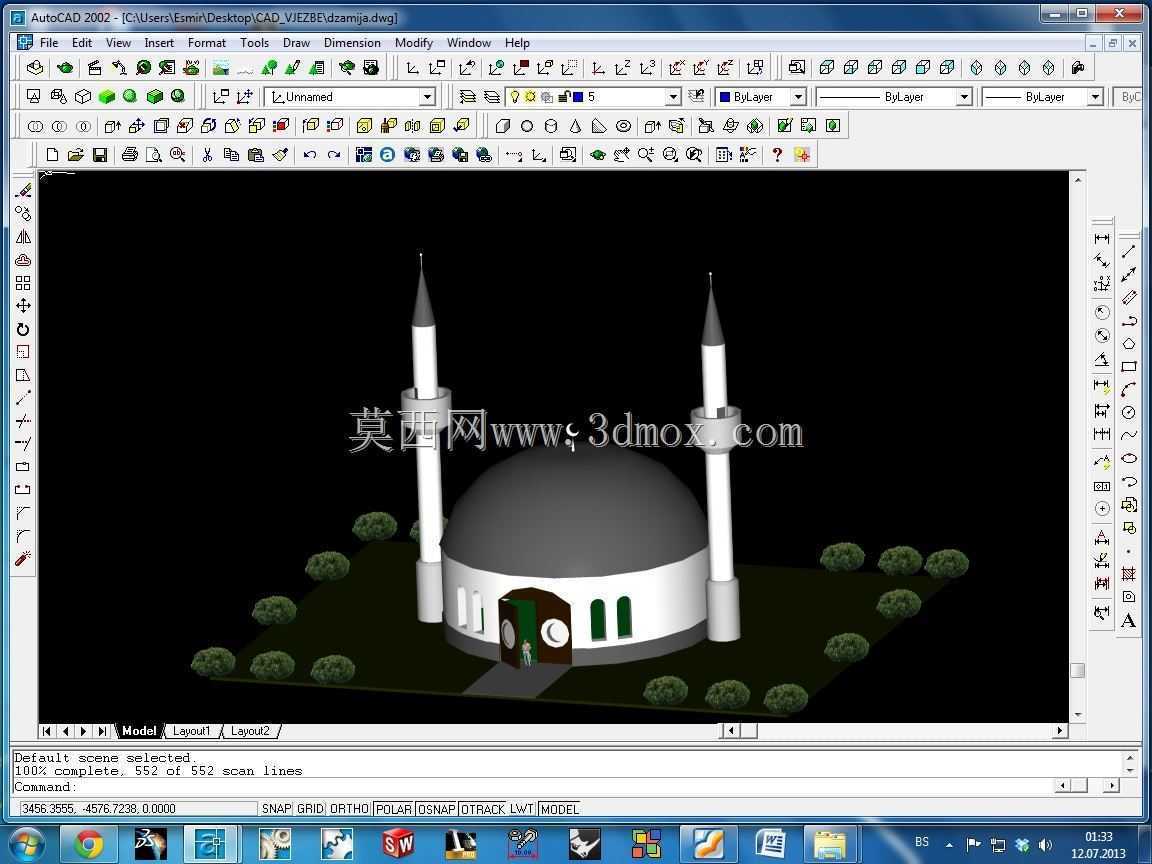
Task: Toggle SNAP mode in status bar
Action: click(276, 809)
